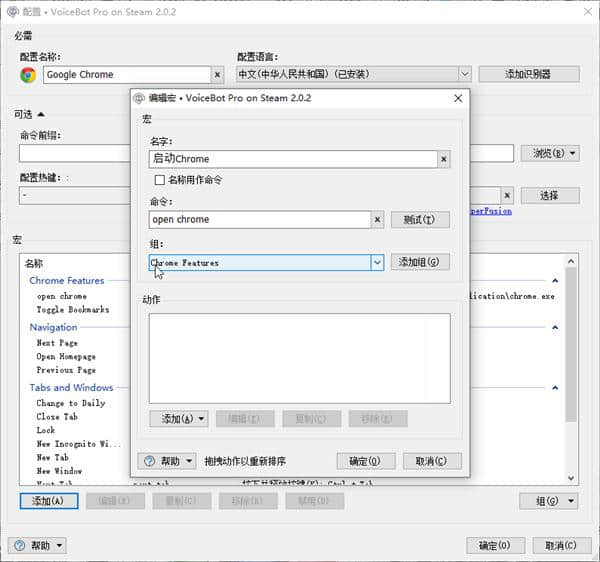Click the empty 动作 actions list box

299,357
